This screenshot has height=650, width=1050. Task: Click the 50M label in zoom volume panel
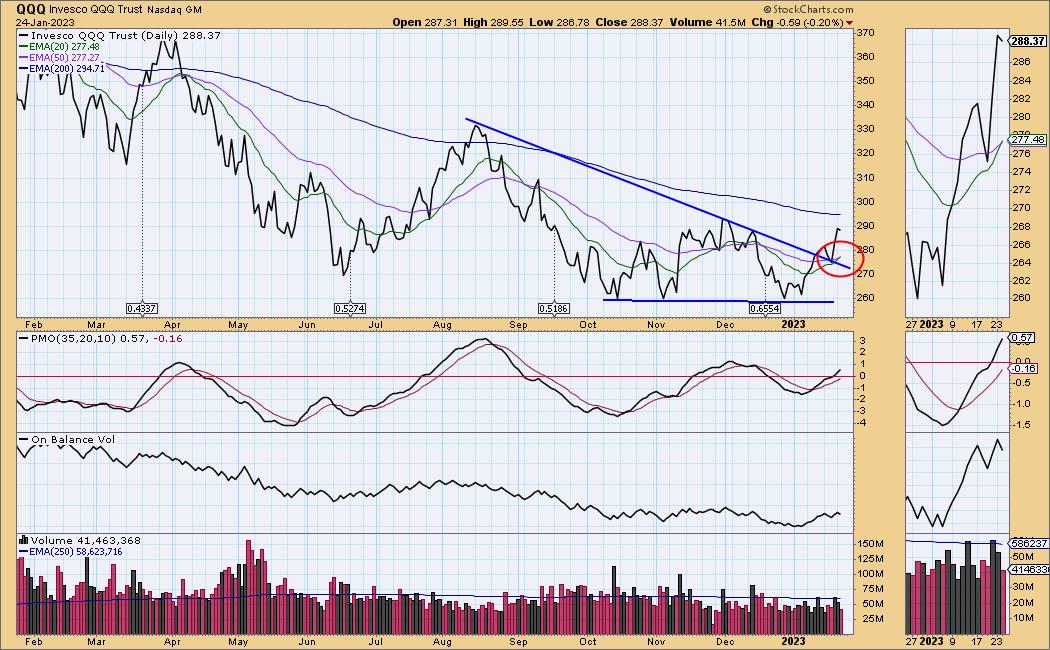tap(1022, 557)
